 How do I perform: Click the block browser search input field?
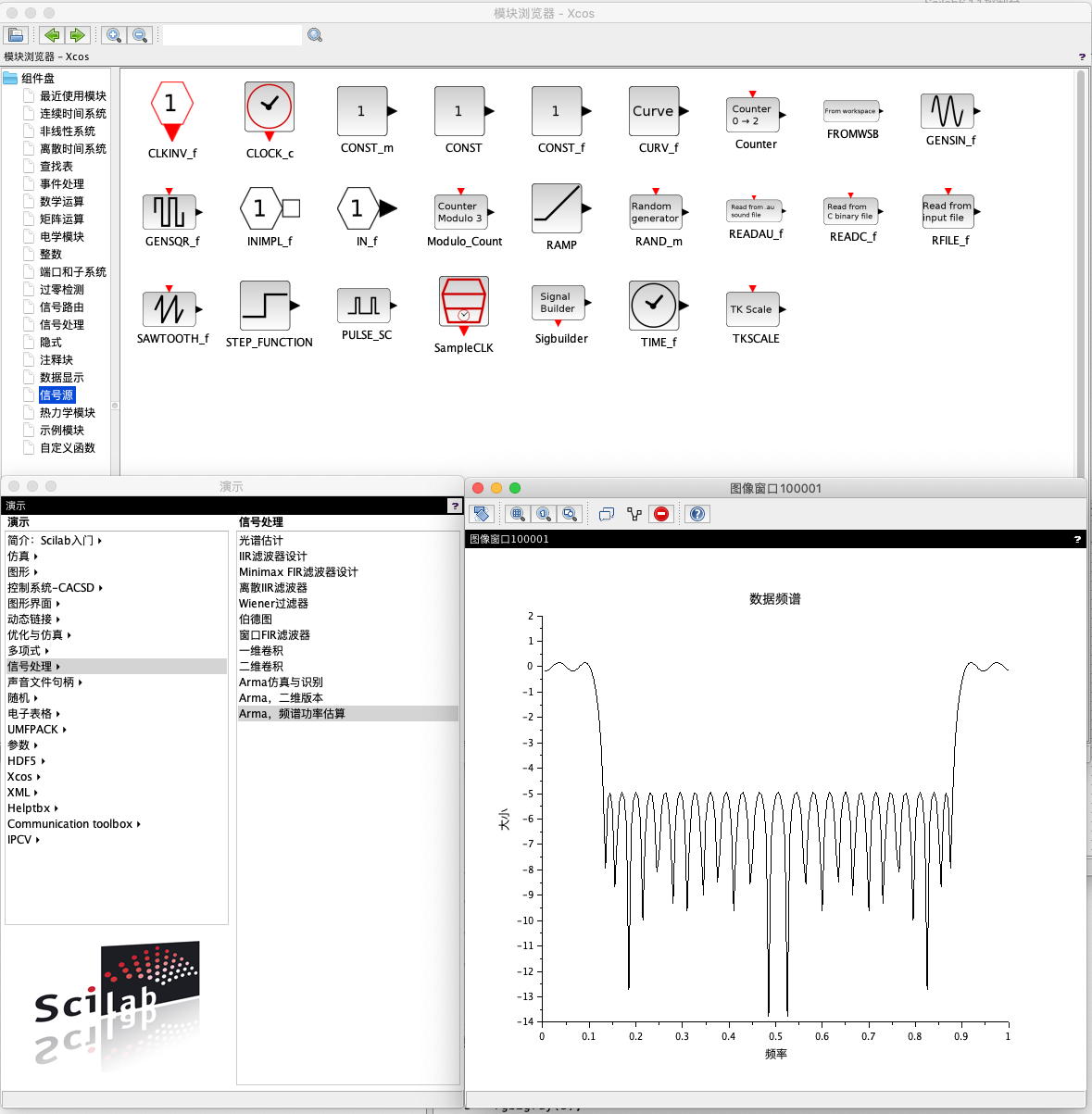click(232, 35)
